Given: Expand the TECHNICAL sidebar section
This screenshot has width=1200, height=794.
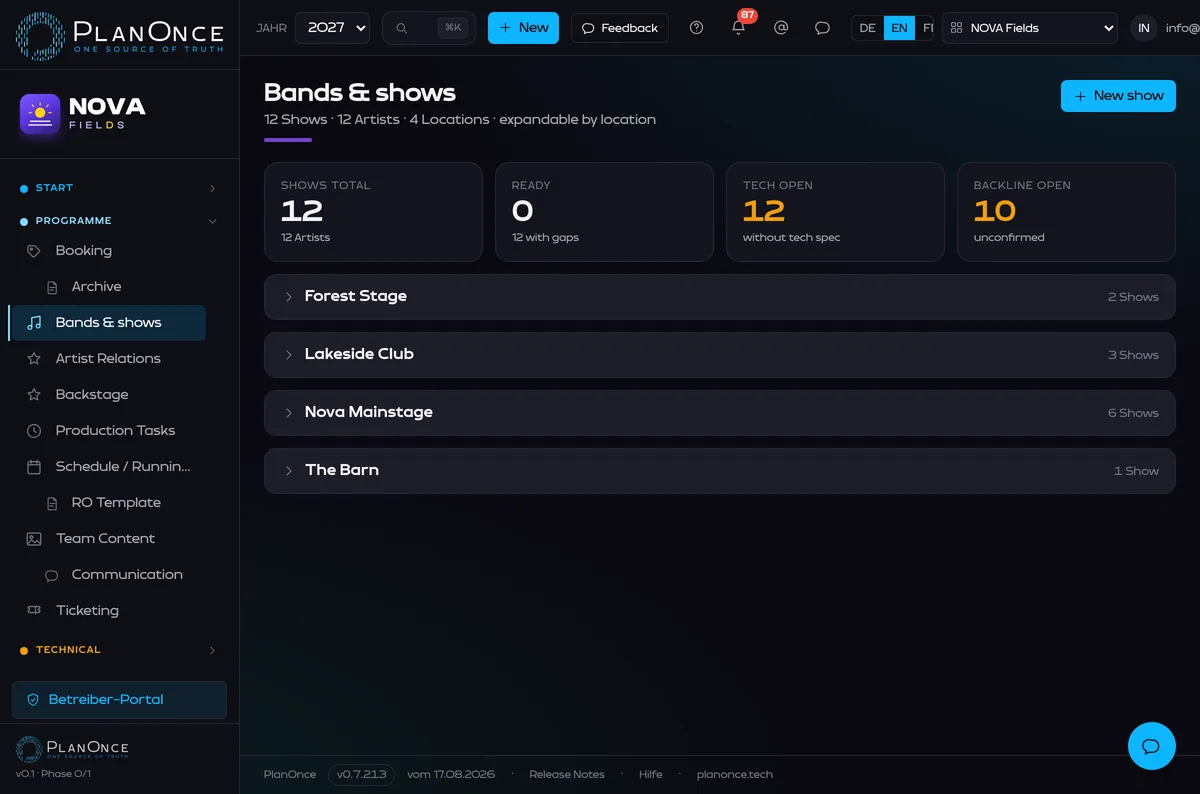Looking at the screenshot, I should 119,650.
